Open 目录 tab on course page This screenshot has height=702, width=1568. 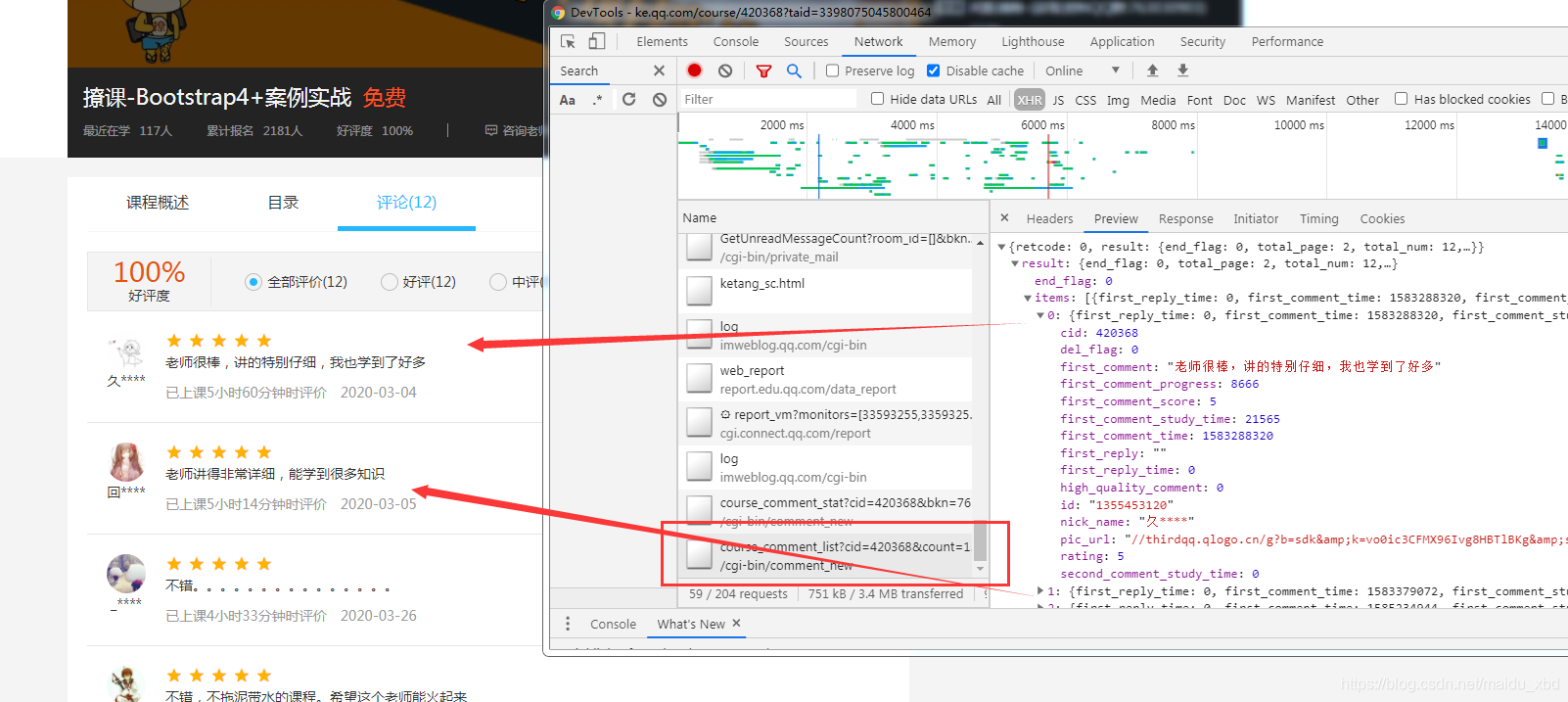pyautogui.click(x=283, y=203)
